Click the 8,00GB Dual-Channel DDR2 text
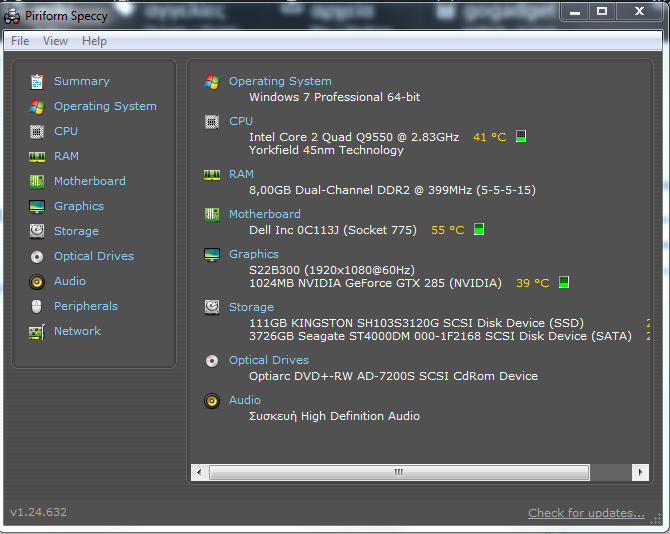Image resolution: width=670 pixels, height=534 pixels. [x=392, y=190]
